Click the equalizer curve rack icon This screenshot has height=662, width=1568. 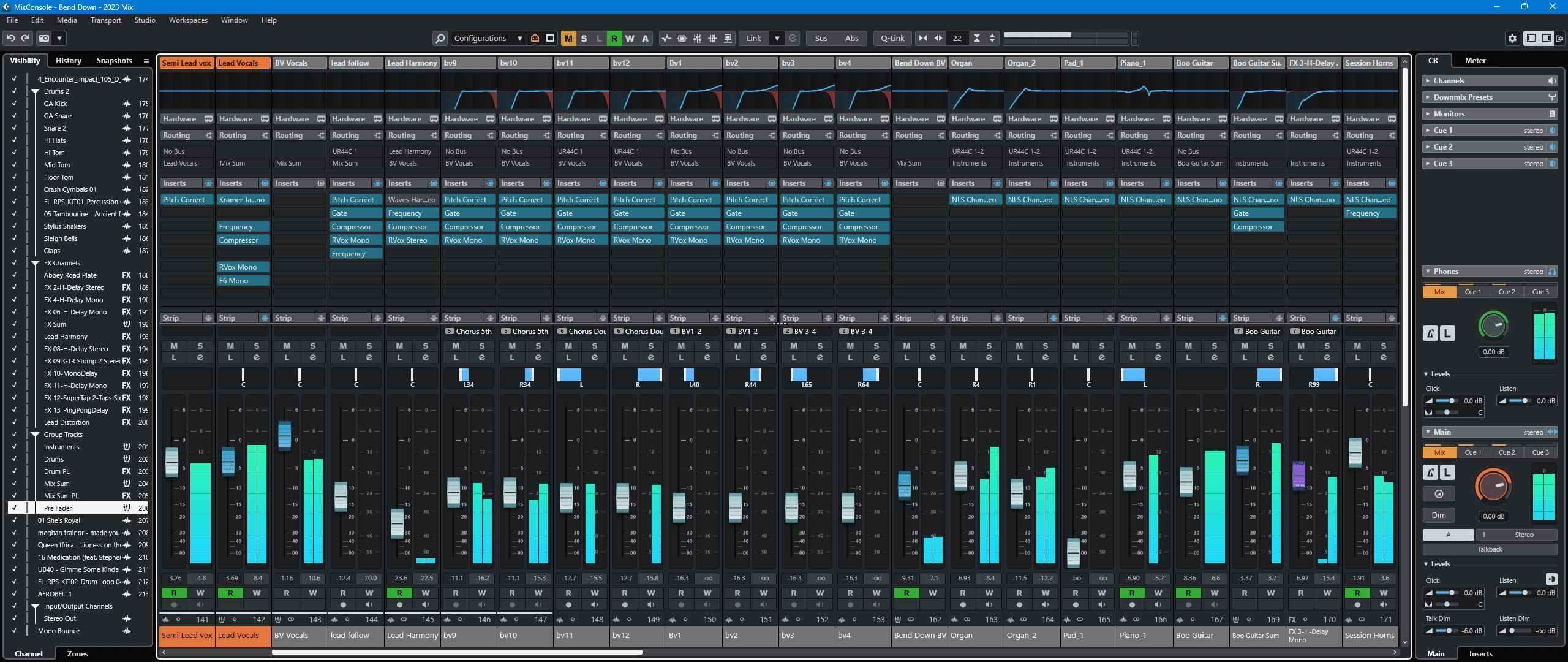click(666, 38)
